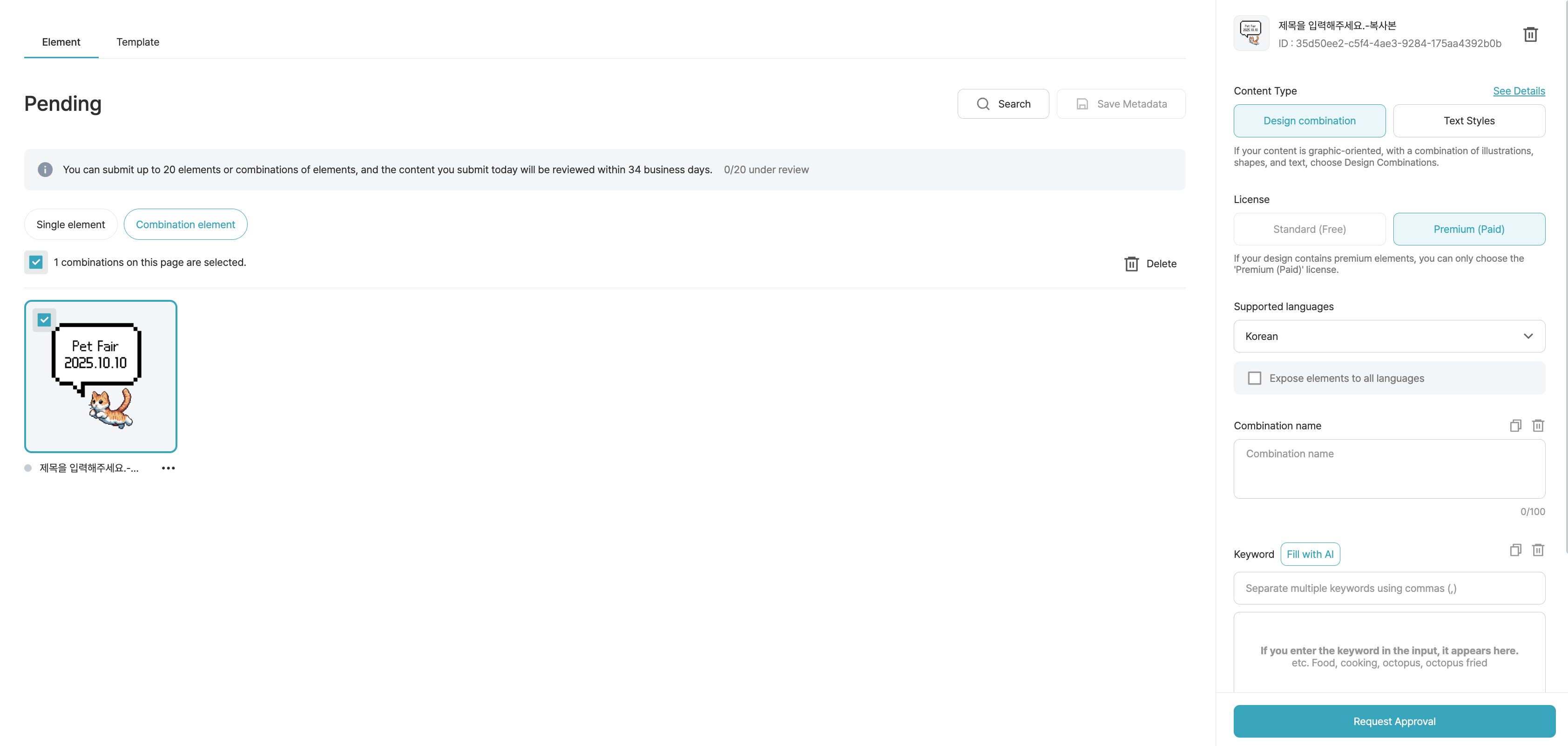Click the info icon in the submission notice
This screenshot has height=746, width=1568.
pyautogui.click(x=45, y=170)
